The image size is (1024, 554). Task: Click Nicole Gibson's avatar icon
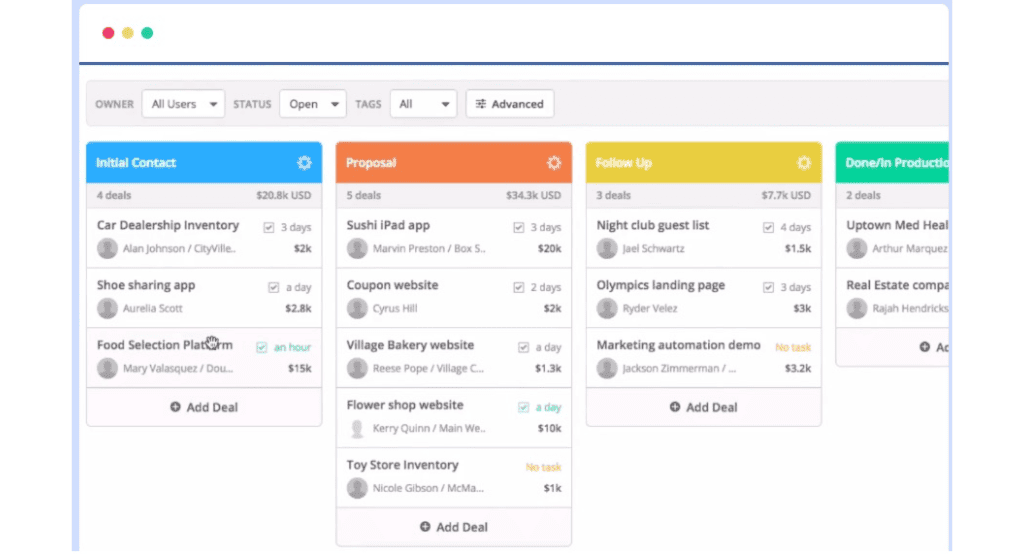pyautogui.click(x=357, y=488)
